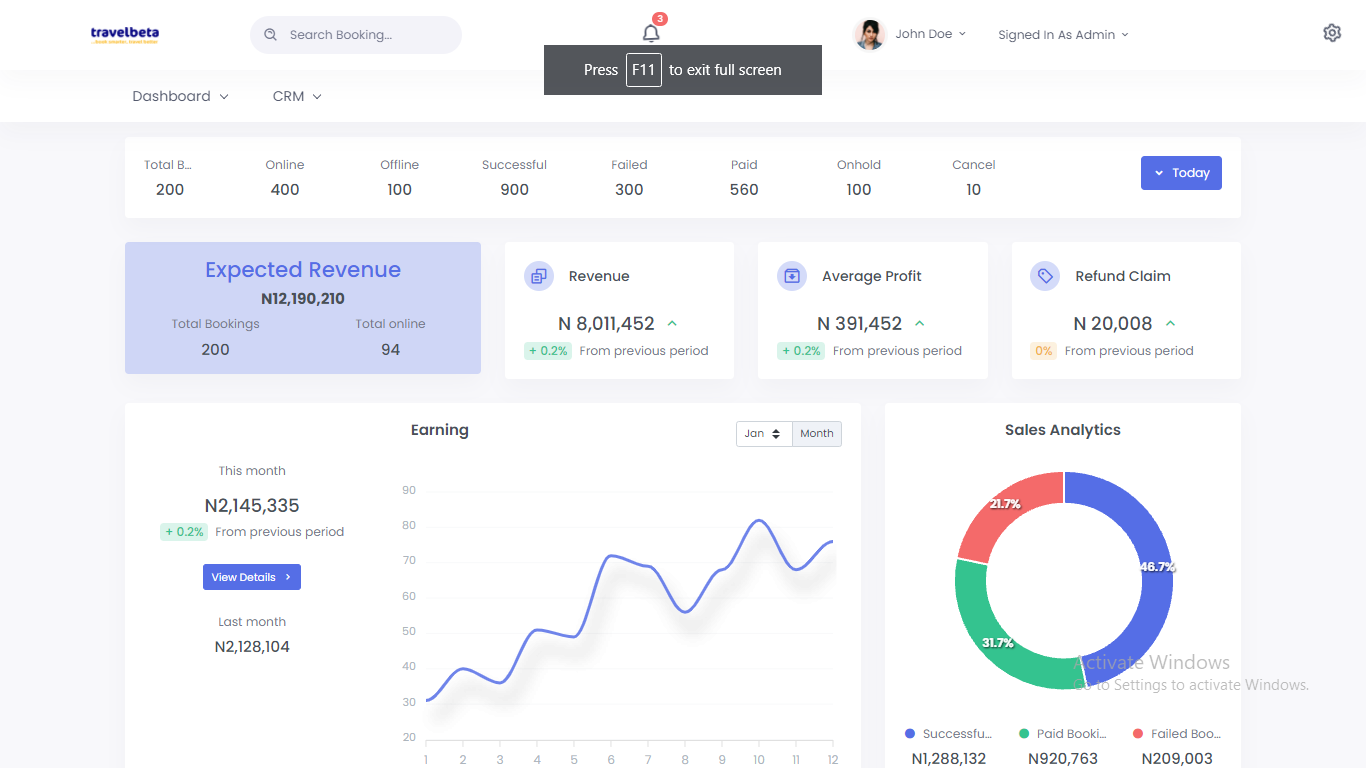Click the search magnifier icon

pyautogui.click(x=270, y=35)
